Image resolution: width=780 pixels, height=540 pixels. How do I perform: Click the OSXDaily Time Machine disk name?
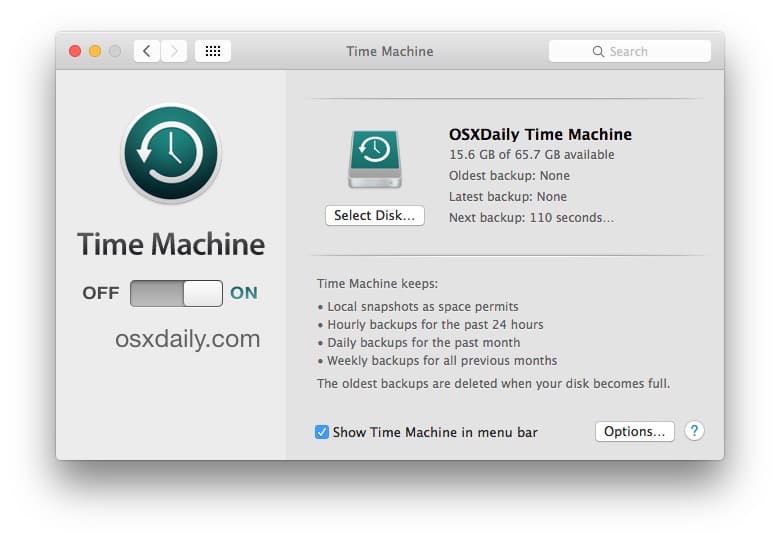(540, 134)
